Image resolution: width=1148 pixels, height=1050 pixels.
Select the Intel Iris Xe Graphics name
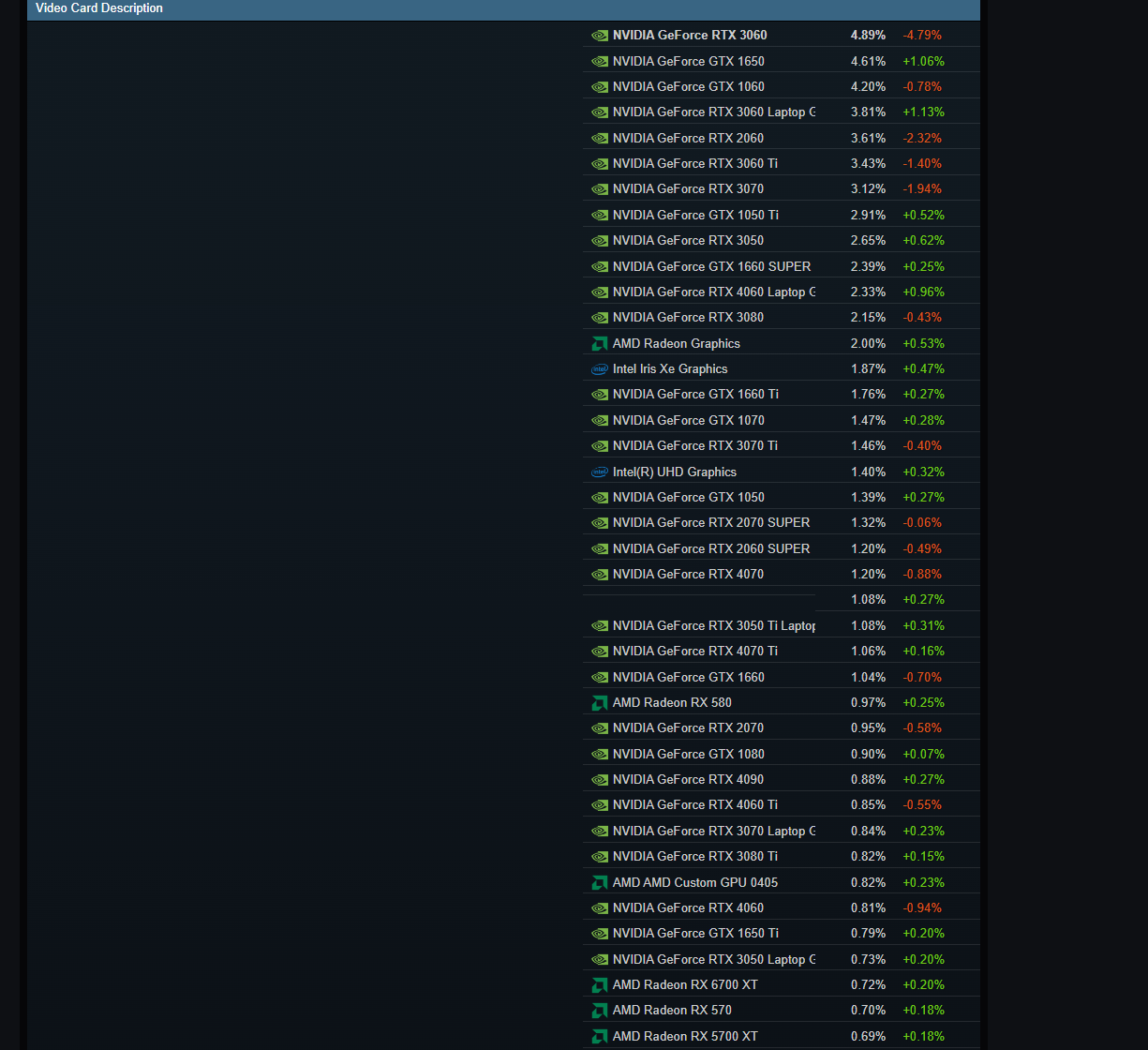pos(670,369)
